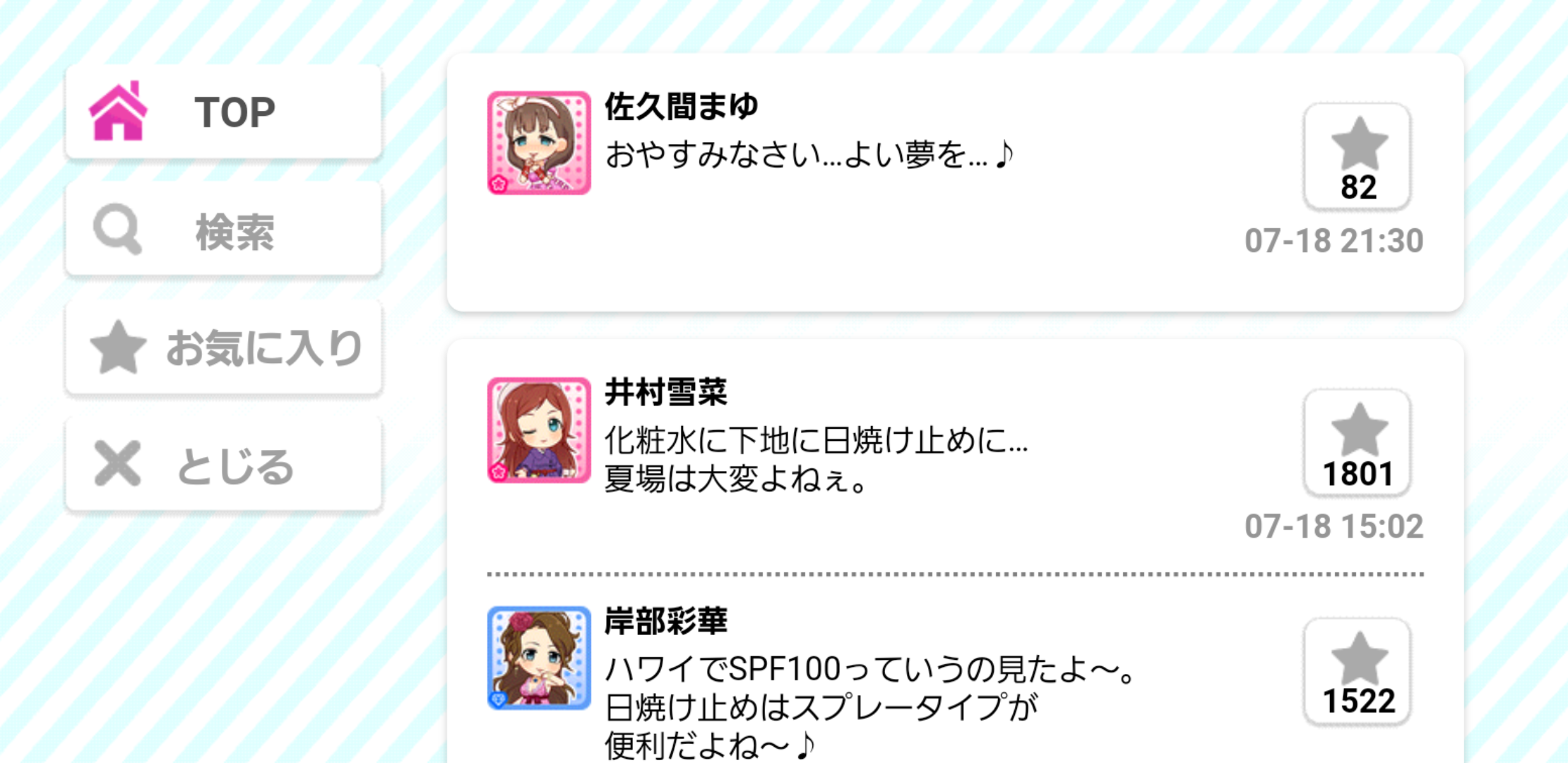Favorite 佐久間まゆ's post with 82 stars
Viewport: 1568px width, 763px height.
[x=1357, y=156]
